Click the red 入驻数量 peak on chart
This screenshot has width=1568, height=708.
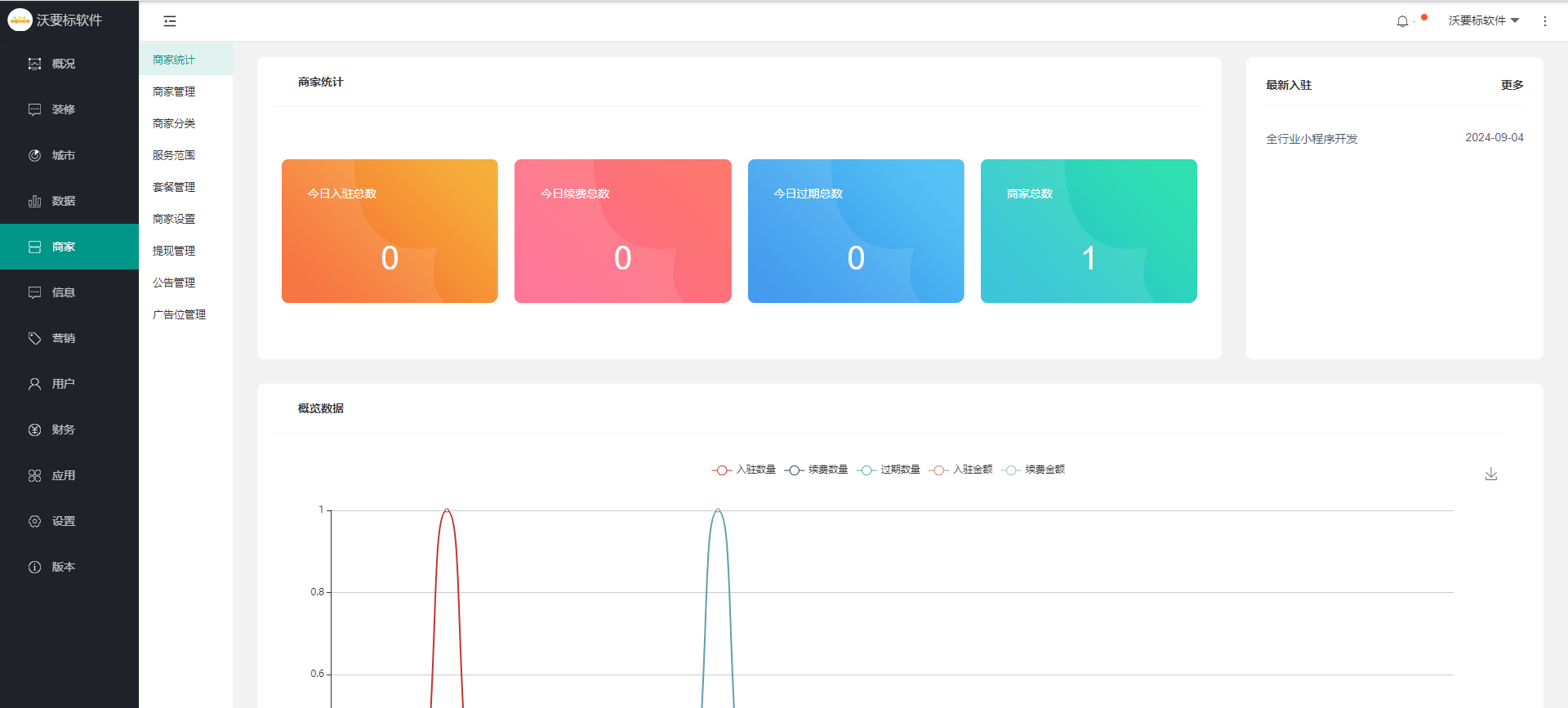click(447, 510)
